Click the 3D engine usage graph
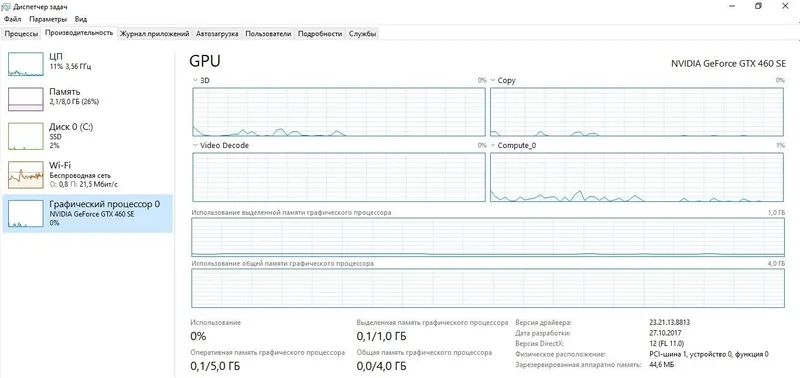This screenshot has height=378, width=800. (x=339, y=112)
